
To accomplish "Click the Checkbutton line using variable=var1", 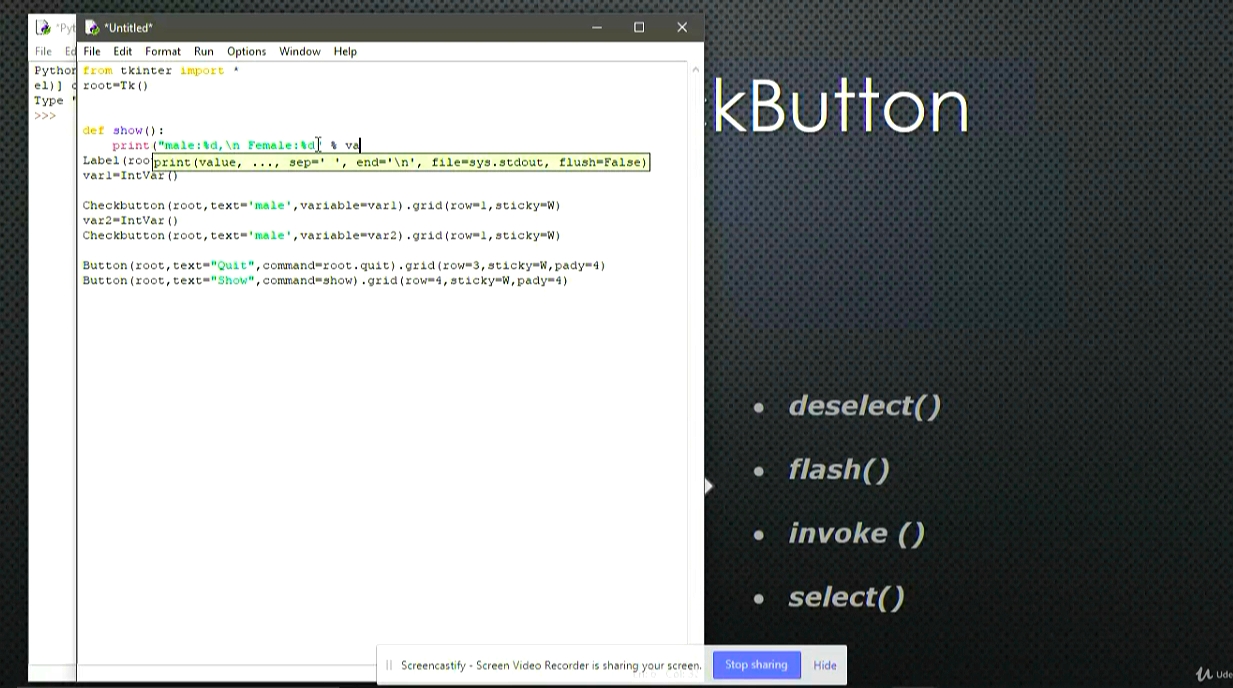I will click(x=321, y=206).
